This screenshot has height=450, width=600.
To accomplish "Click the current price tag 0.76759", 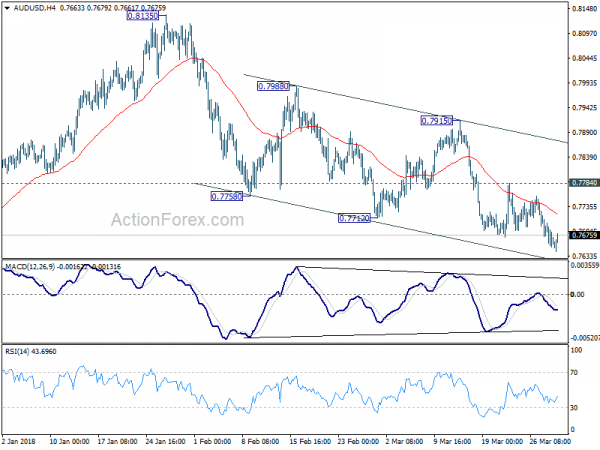I will pyautogui.click(x=584, y=235).
